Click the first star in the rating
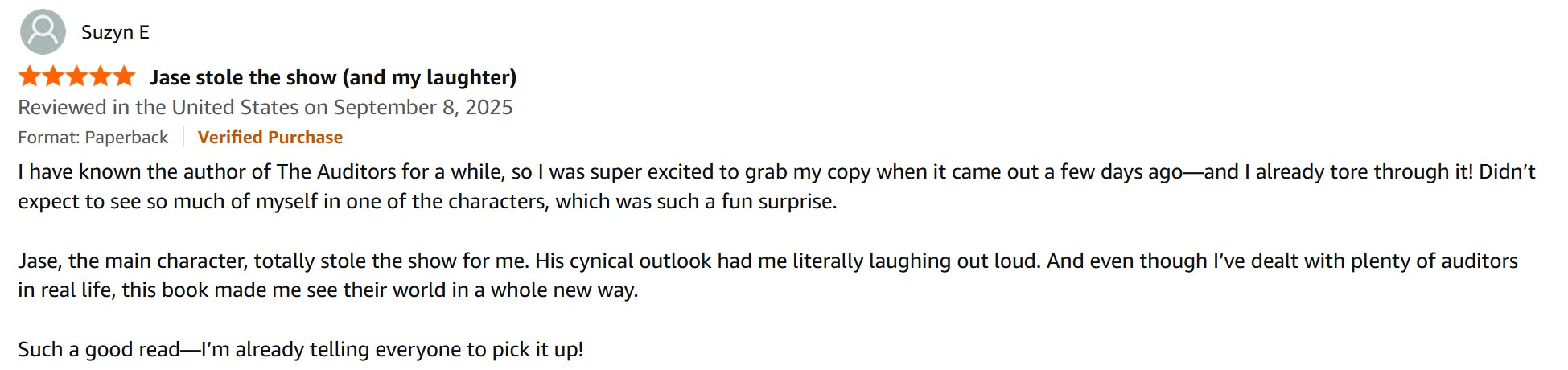 point(30,77)
